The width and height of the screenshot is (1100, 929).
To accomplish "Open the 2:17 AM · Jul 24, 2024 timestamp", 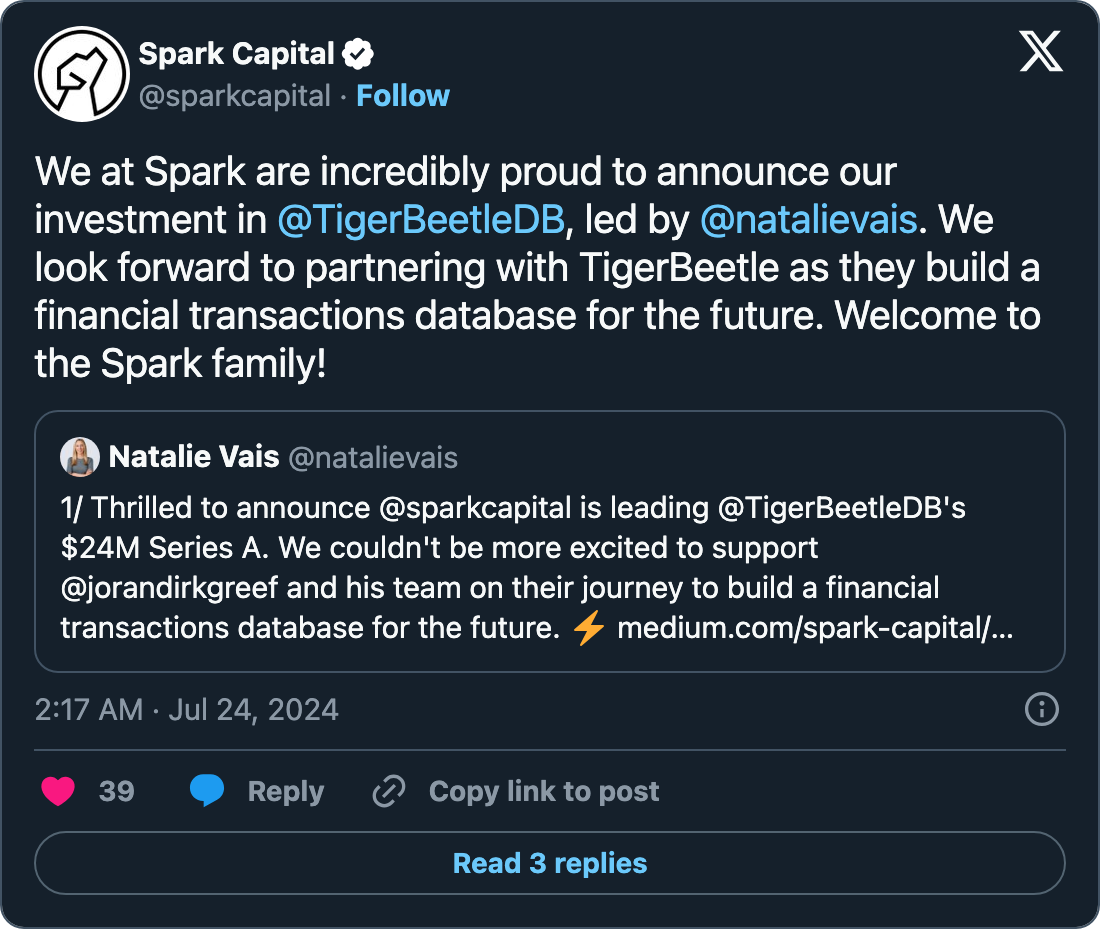I will click(187, 710).
